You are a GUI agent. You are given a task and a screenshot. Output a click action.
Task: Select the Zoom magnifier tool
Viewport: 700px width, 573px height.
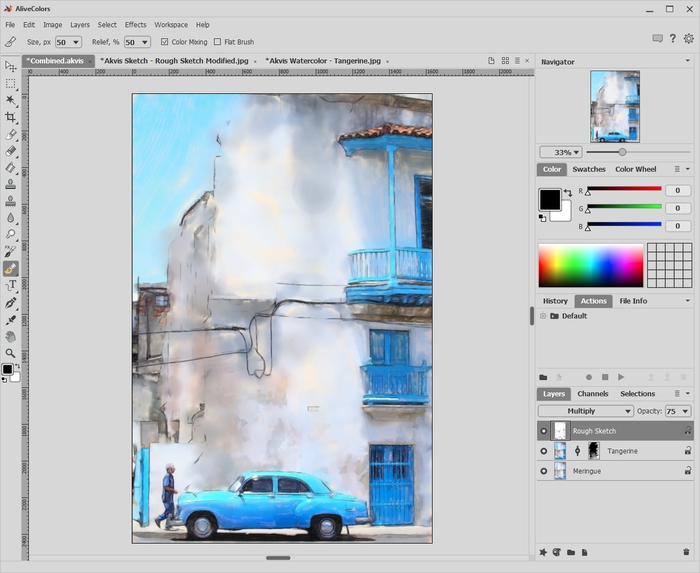tap(10, 353)
